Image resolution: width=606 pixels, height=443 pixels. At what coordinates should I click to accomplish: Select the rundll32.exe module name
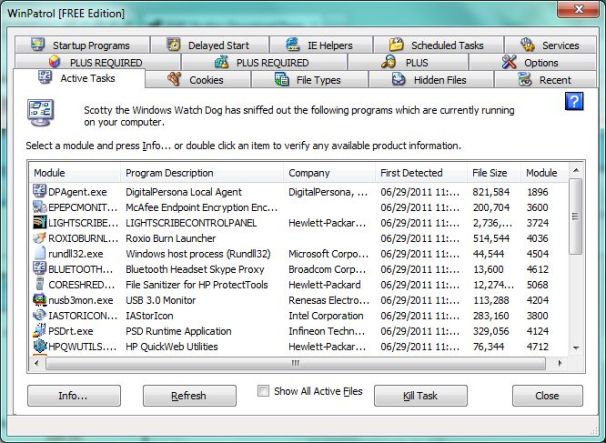tap(76, 254)
